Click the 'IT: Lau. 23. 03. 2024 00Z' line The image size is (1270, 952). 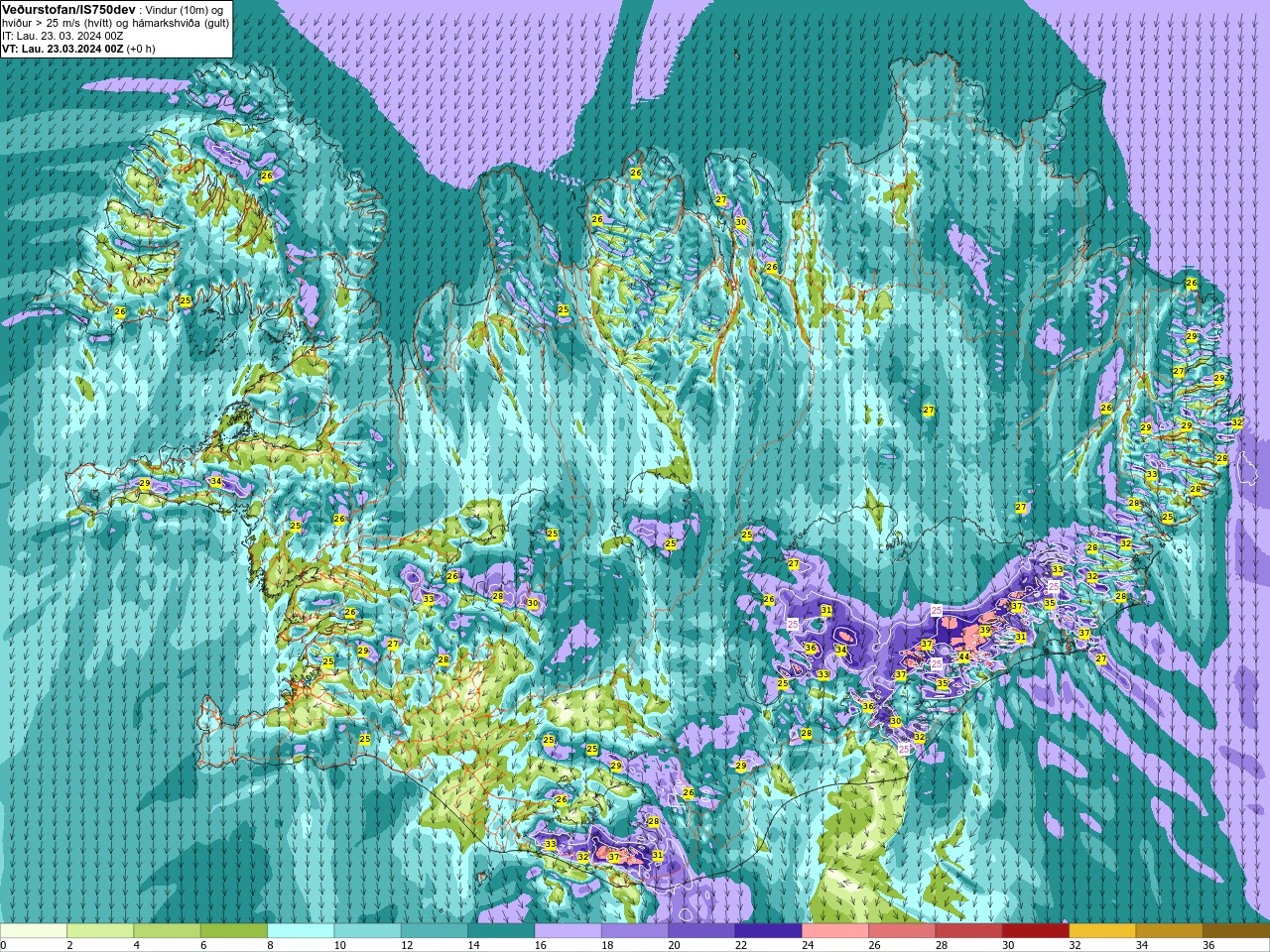63,36
